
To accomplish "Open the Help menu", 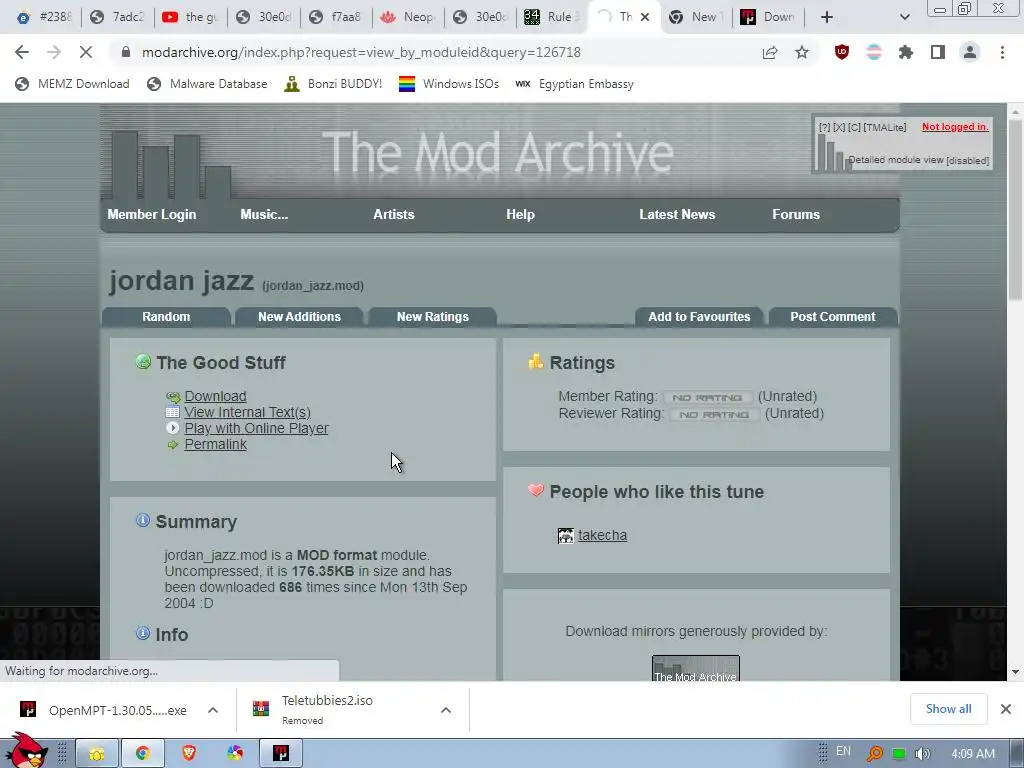I will 520,214.
